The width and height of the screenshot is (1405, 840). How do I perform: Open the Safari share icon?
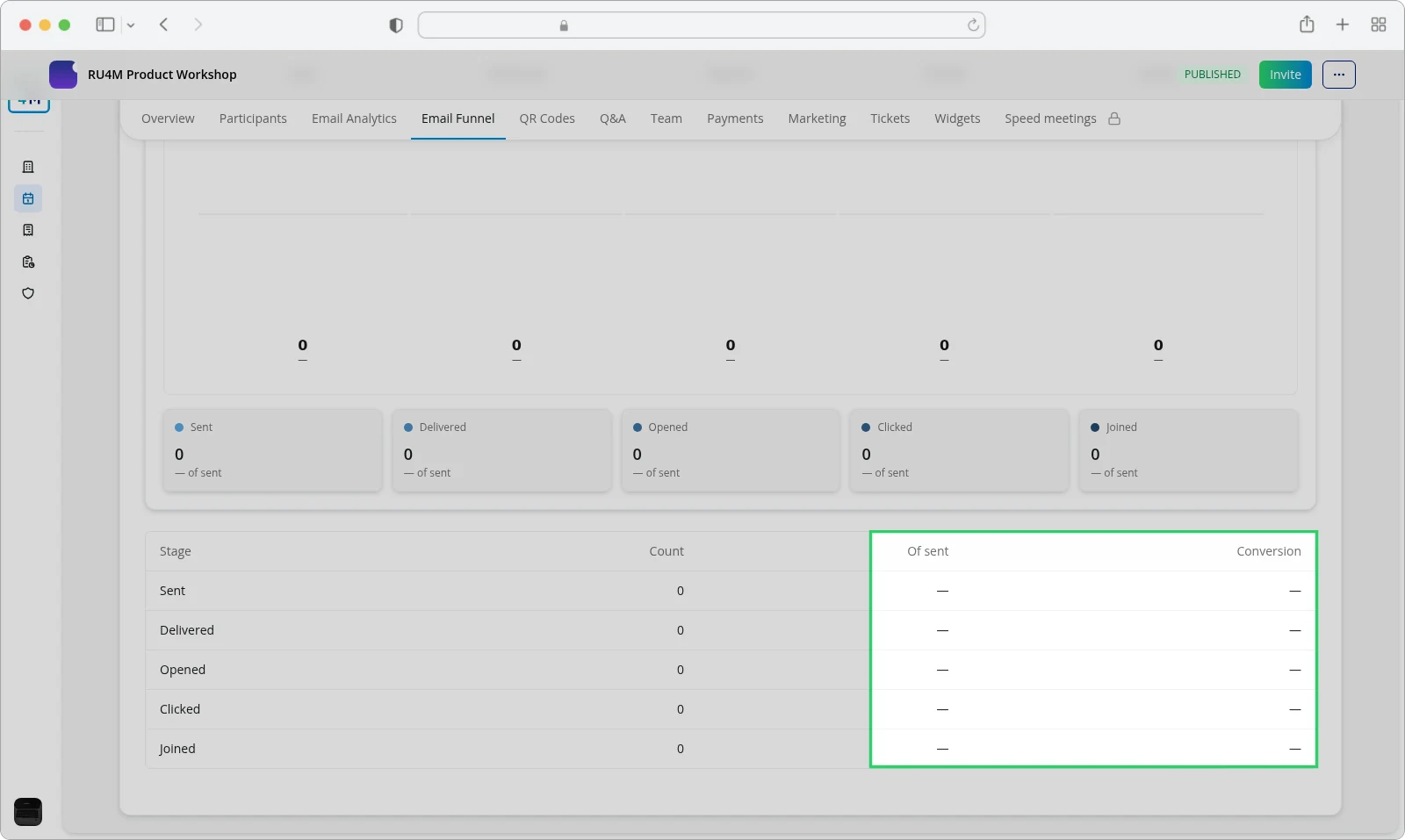(x=1307, y=25)
